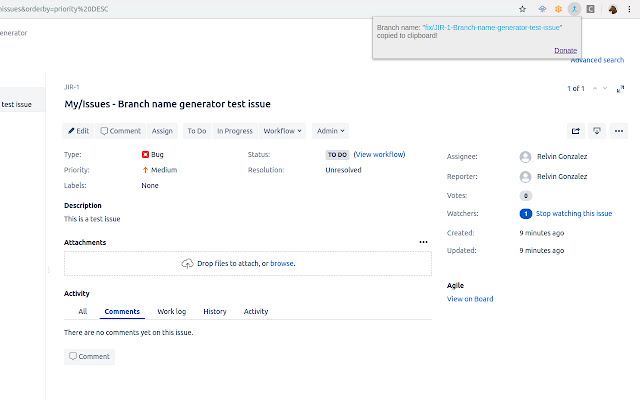Click the export issue icon button
Viewport: 640px width, 400px height.
tap(597, 130)
